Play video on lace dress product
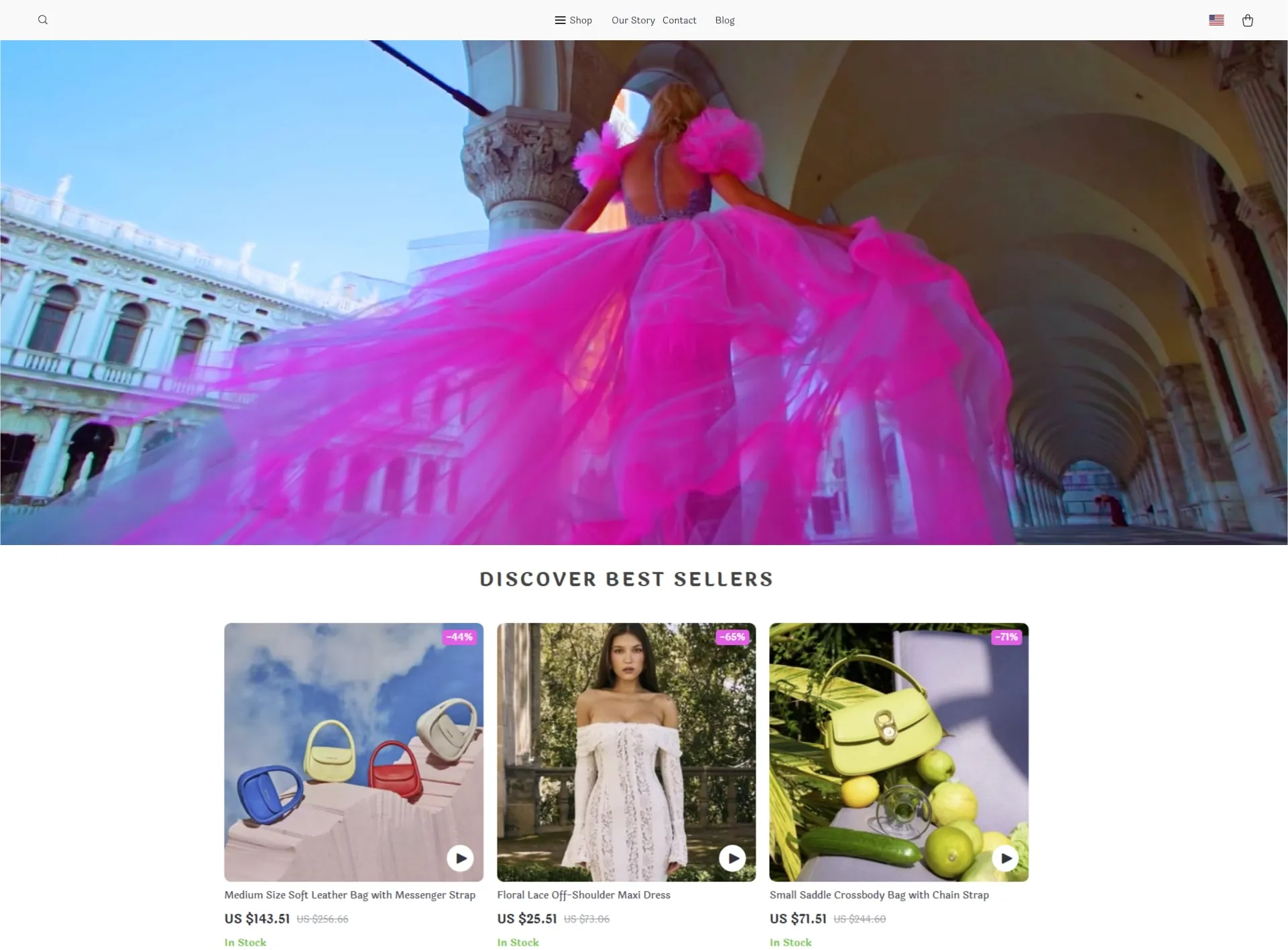 pos(732,858)
